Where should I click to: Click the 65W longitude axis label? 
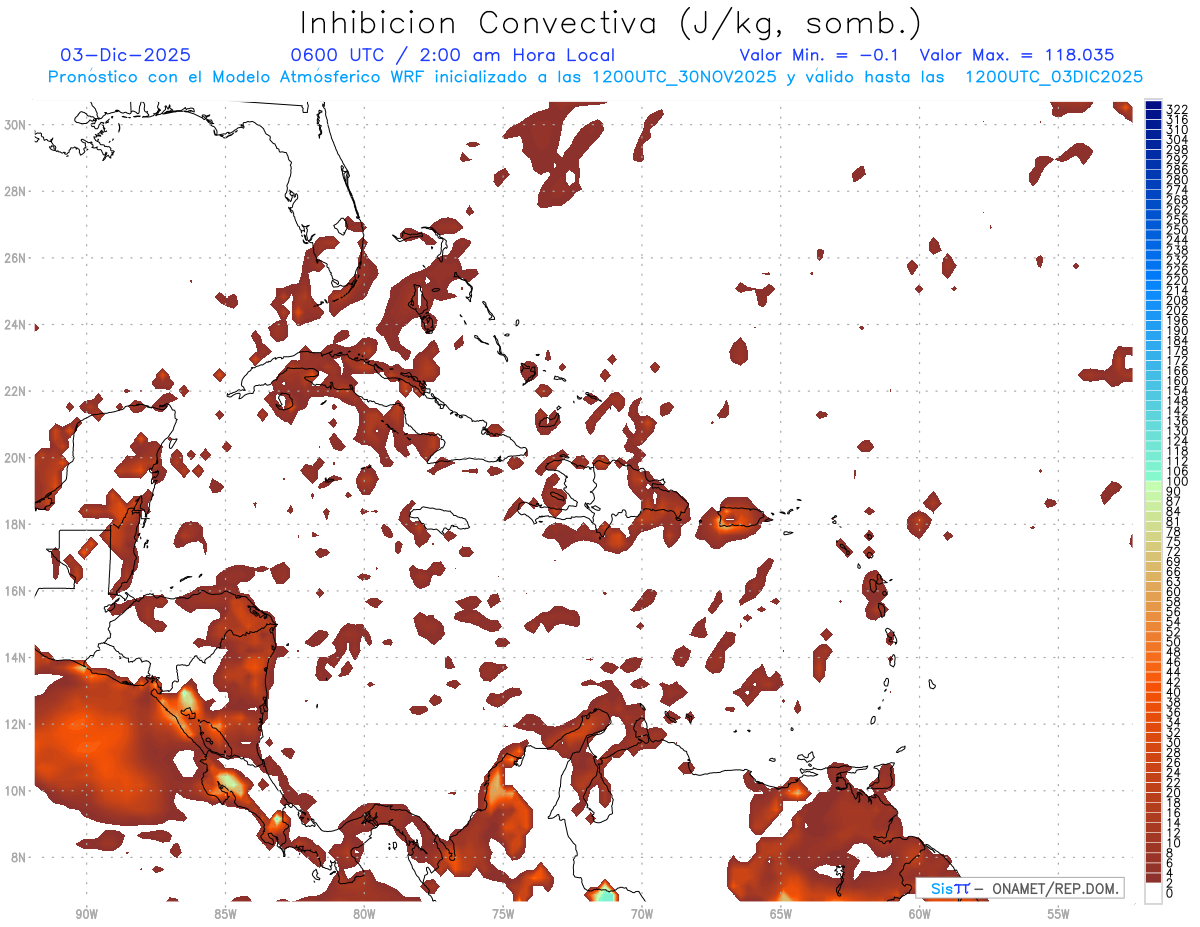tap(781, 914)
